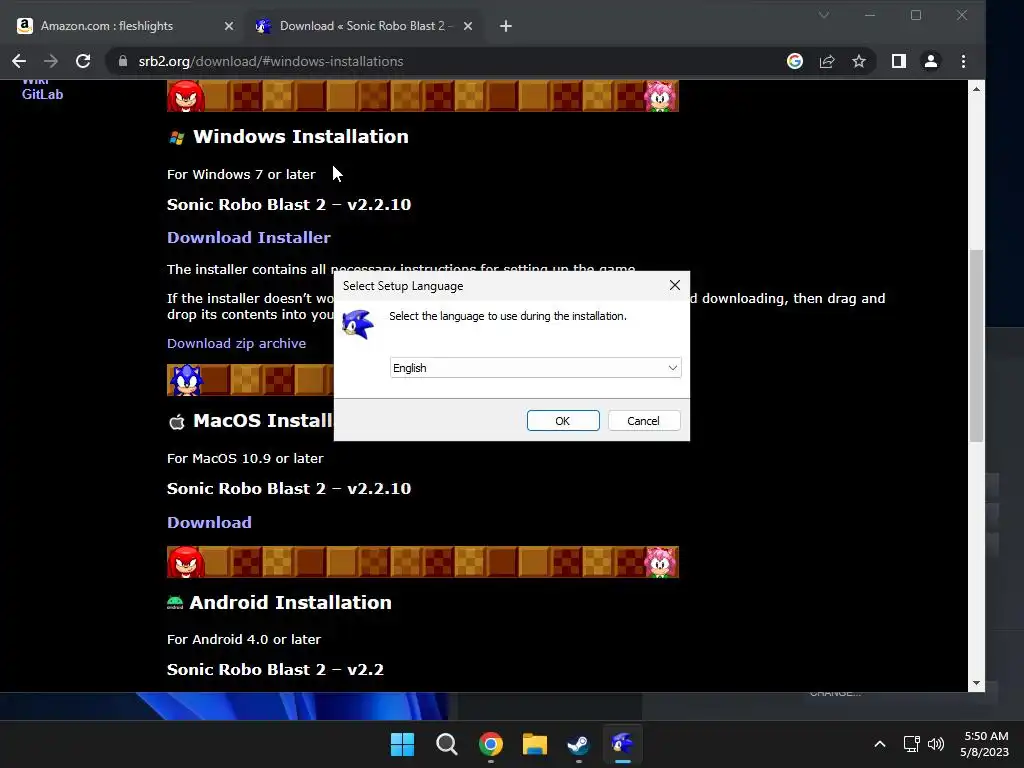Click the Knuckles icon on the top banner
Image resolution: width=1024 pixels, height=768 pixels.
coord(186,96)
